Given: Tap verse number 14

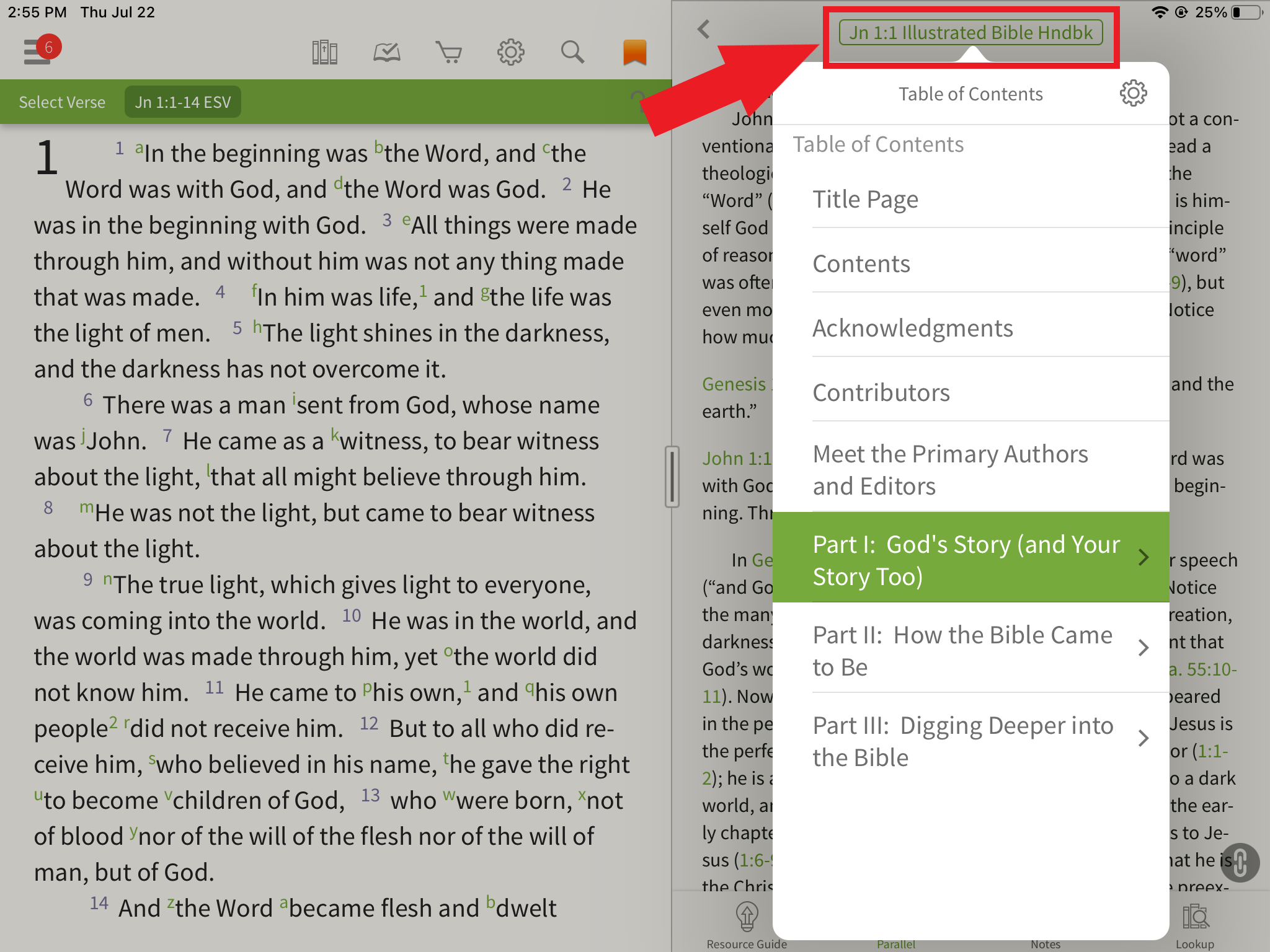Looking at the screenshot, I should point(99,903).
